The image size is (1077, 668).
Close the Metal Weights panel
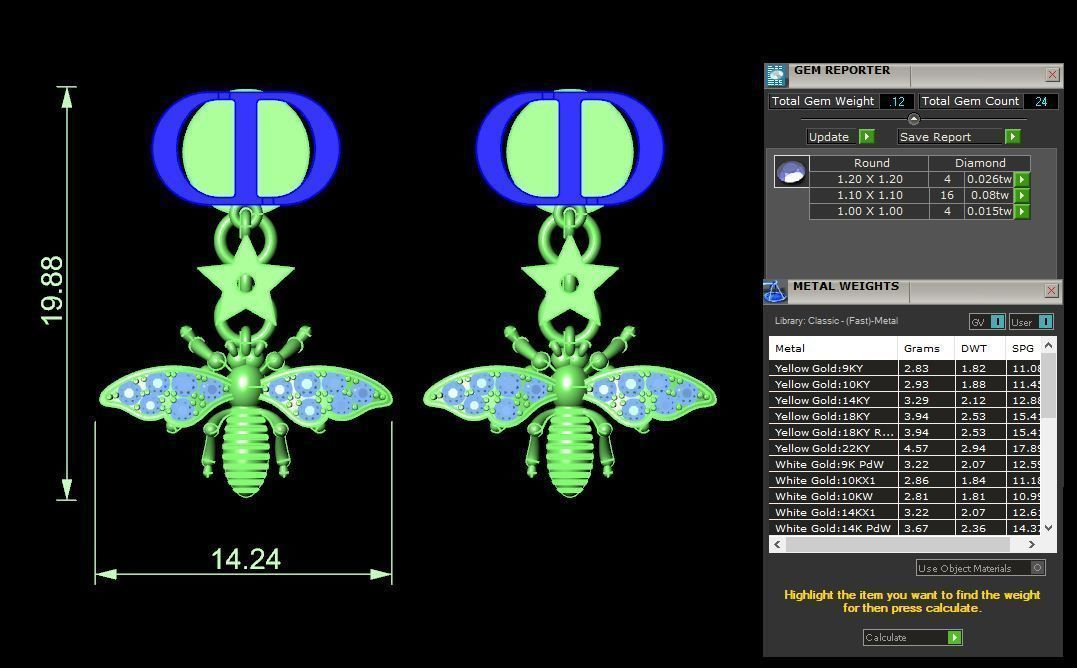tap(1051, 290)
